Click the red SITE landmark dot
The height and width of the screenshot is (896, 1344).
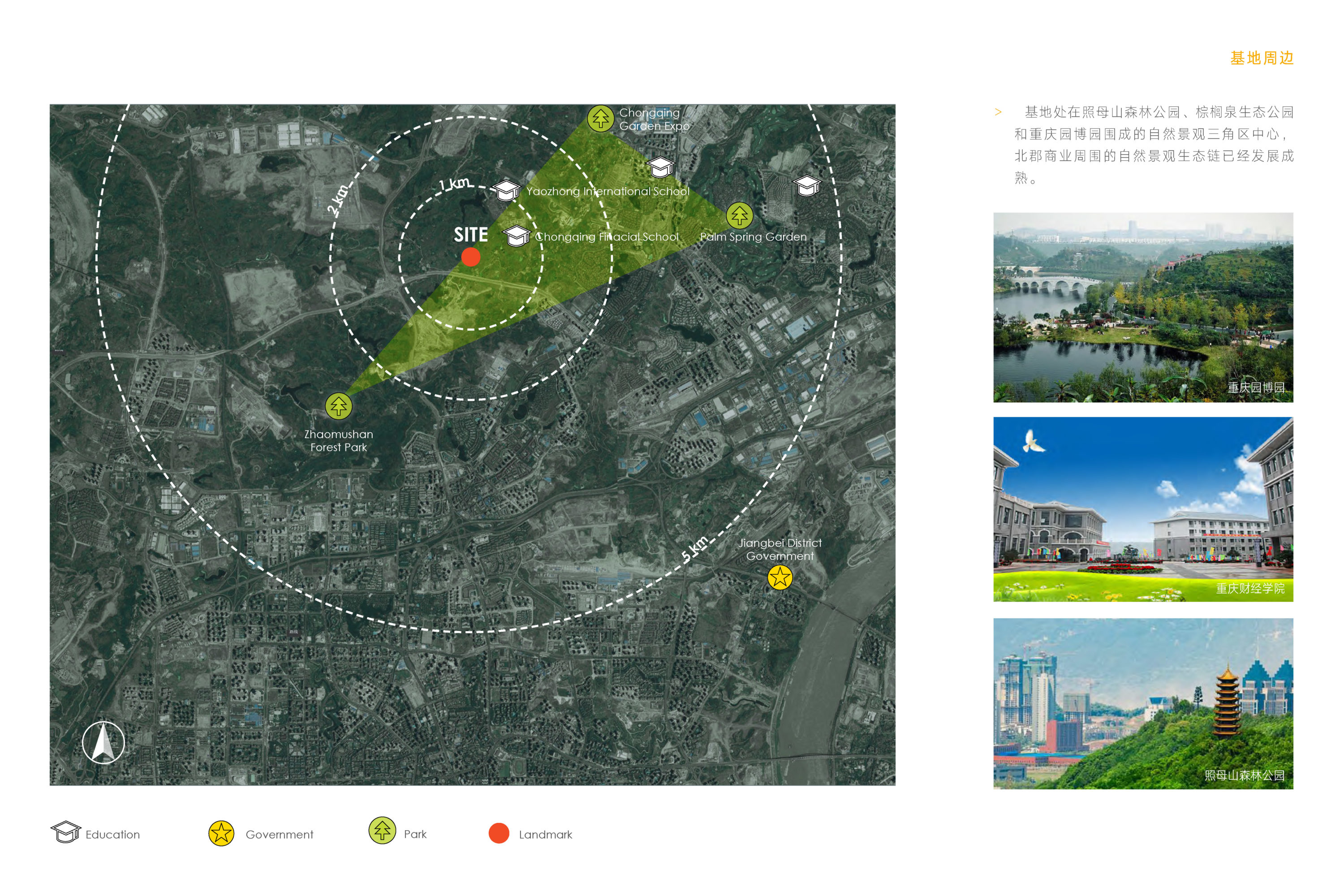point(470,257)
